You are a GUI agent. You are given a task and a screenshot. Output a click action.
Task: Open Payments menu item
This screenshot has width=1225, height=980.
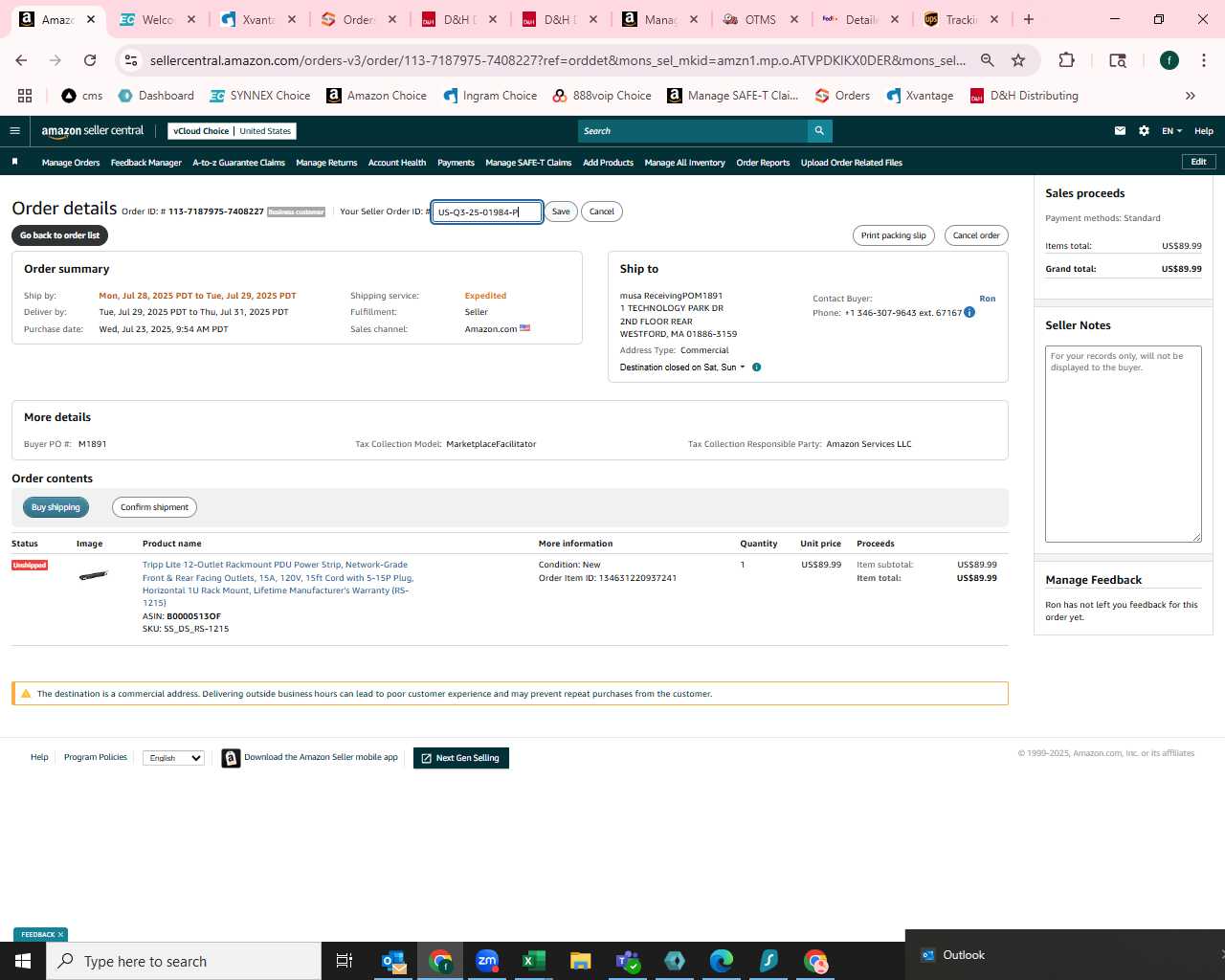point(456,163)
